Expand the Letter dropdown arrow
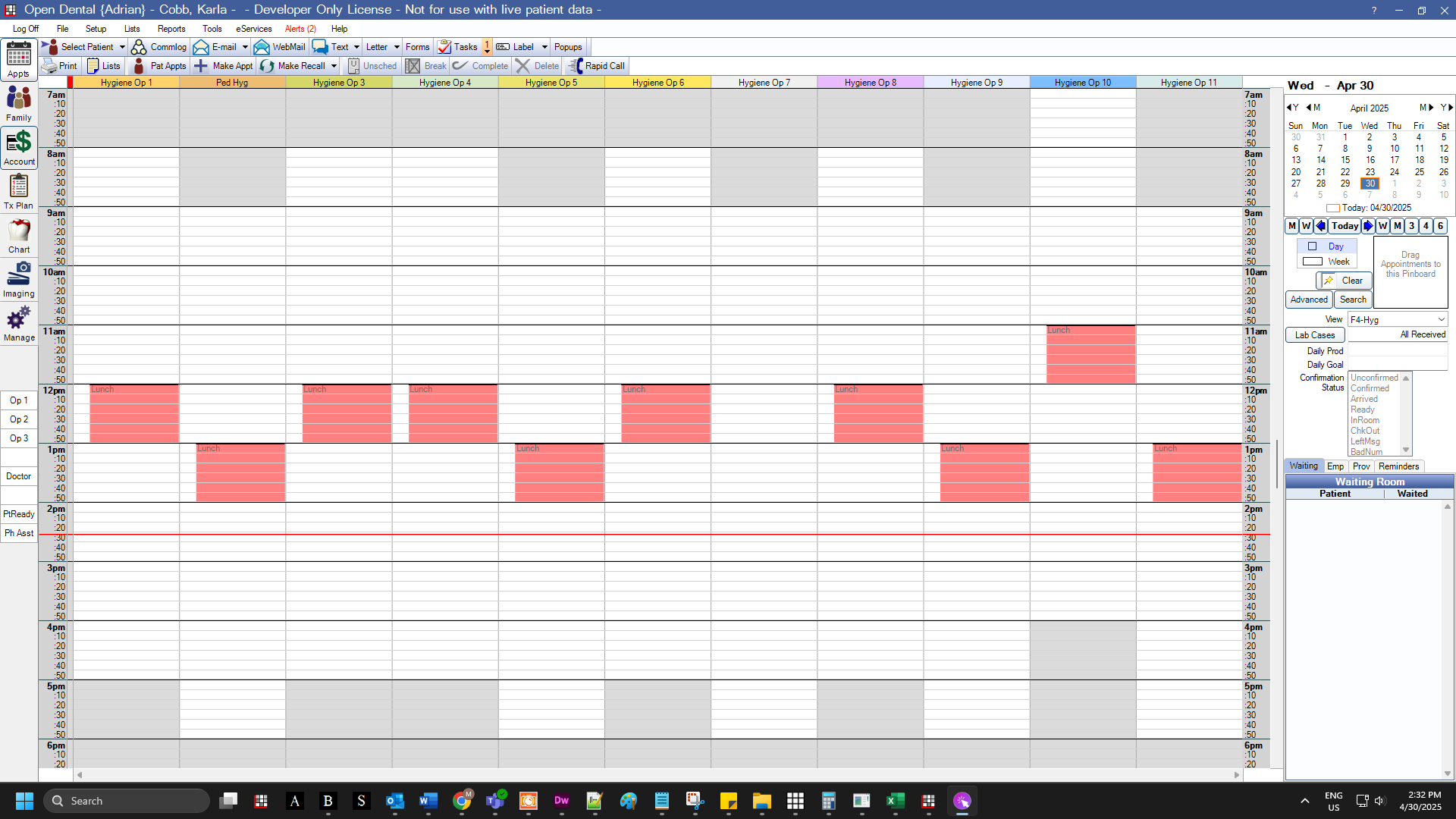The width and height of the screenshot is (1456, 819). coord(397,47)
